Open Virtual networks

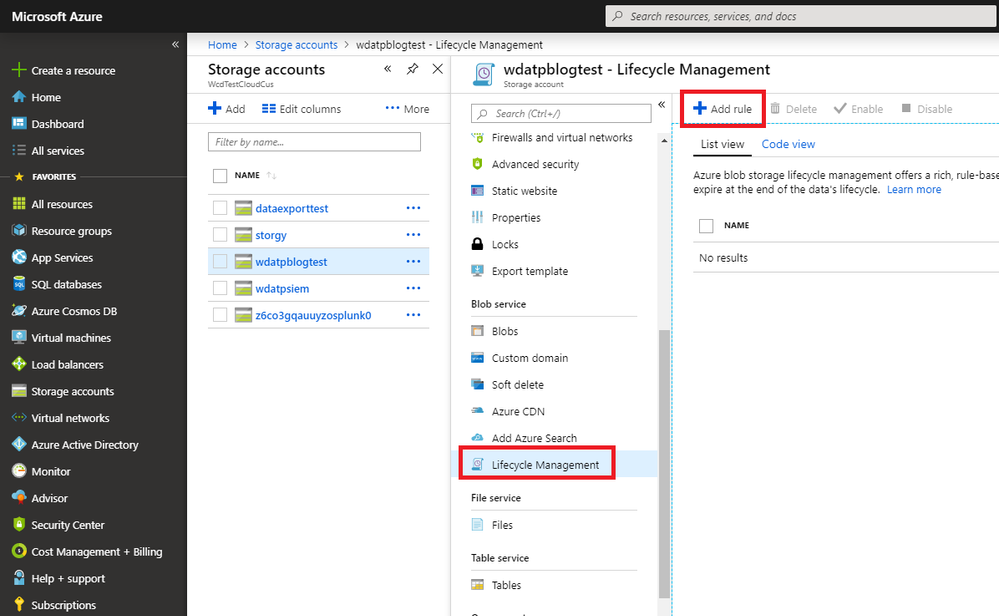(70, 419)
